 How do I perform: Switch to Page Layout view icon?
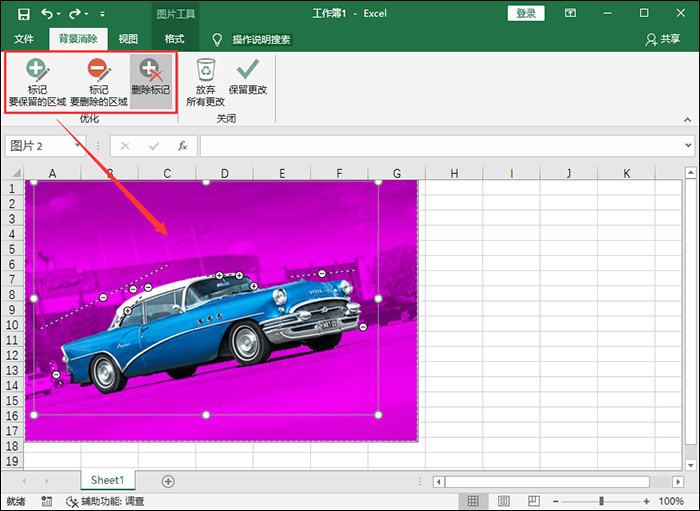[x=503, y=501]
